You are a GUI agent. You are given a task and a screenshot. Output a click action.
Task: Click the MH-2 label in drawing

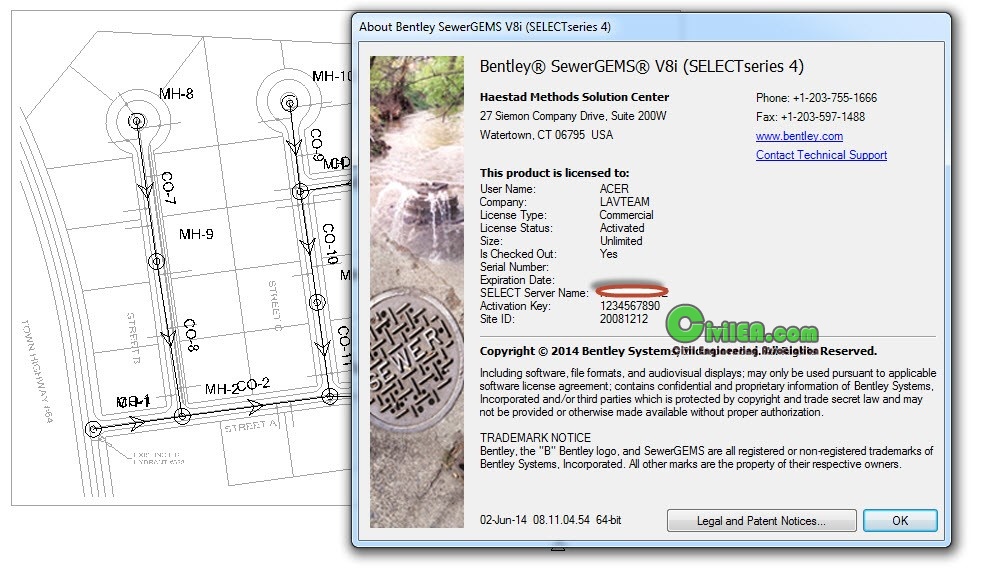(221, 389)
